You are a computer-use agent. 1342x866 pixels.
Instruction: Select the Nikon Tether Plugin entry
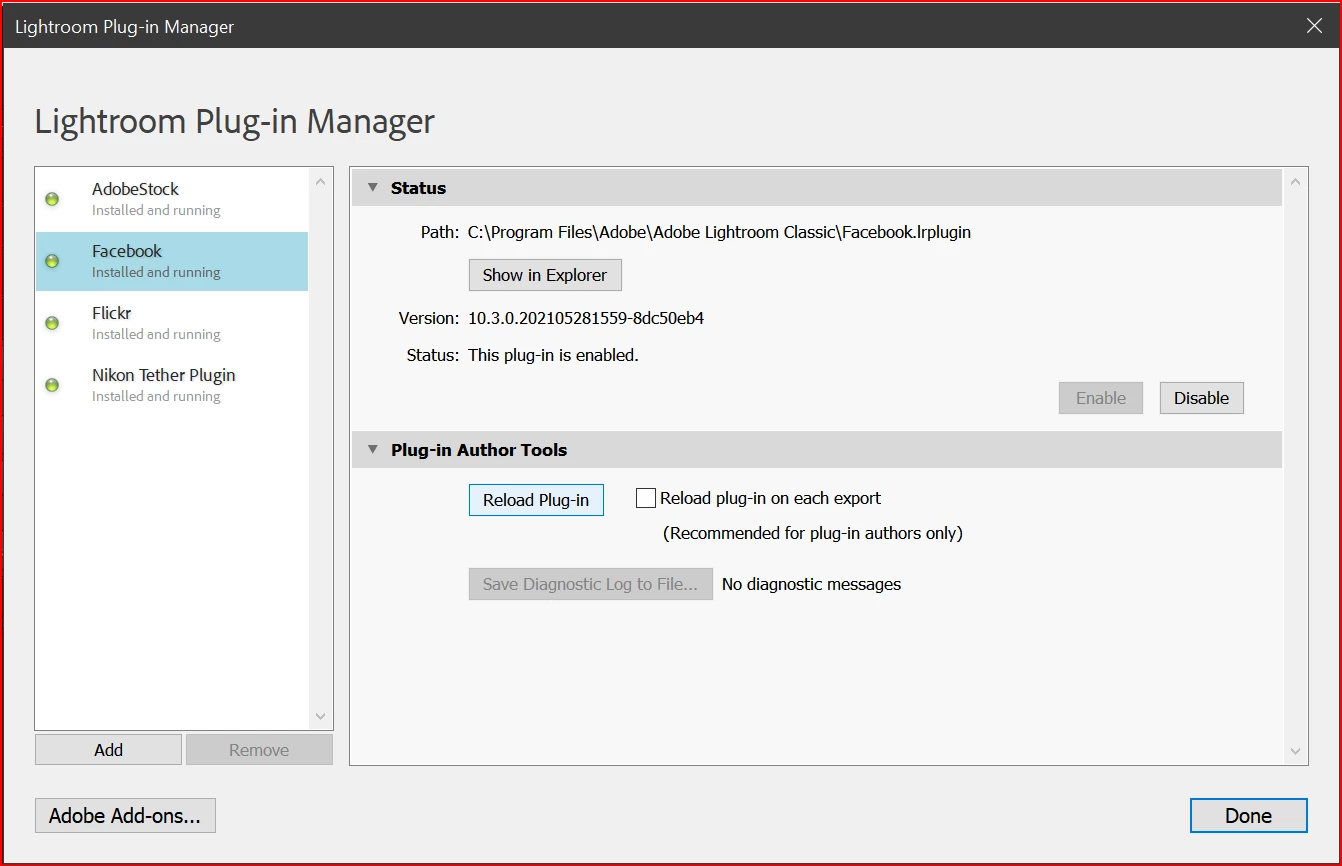[x=172, y=385]
